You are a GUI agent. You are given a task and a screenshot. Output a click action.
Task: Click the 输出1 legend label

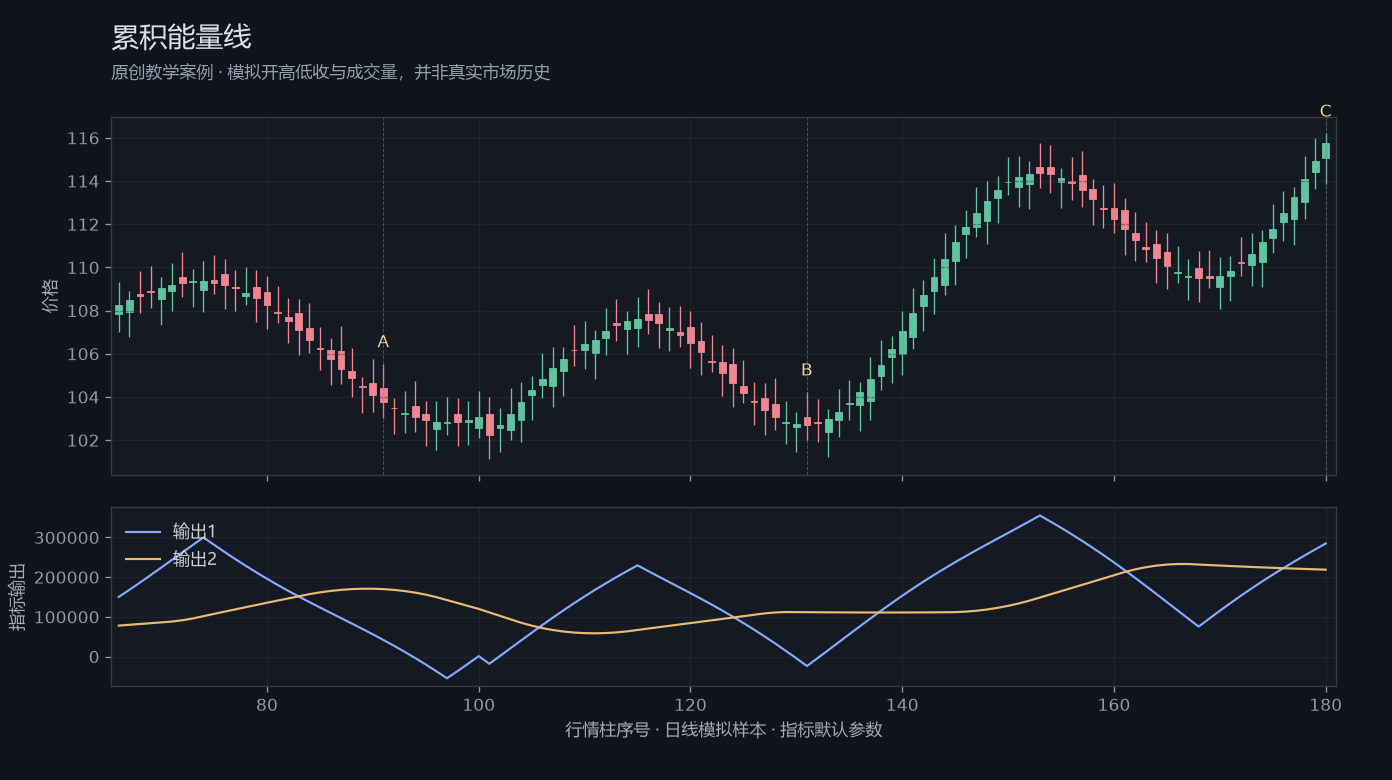(195, 531)
